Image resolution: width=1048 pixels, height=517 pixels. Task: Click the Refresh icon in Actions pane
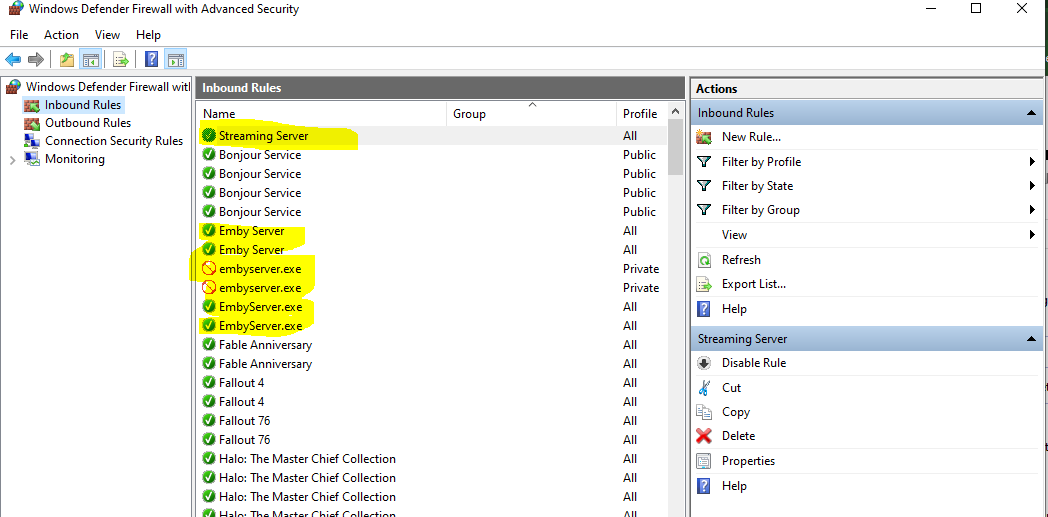point(704,260)
